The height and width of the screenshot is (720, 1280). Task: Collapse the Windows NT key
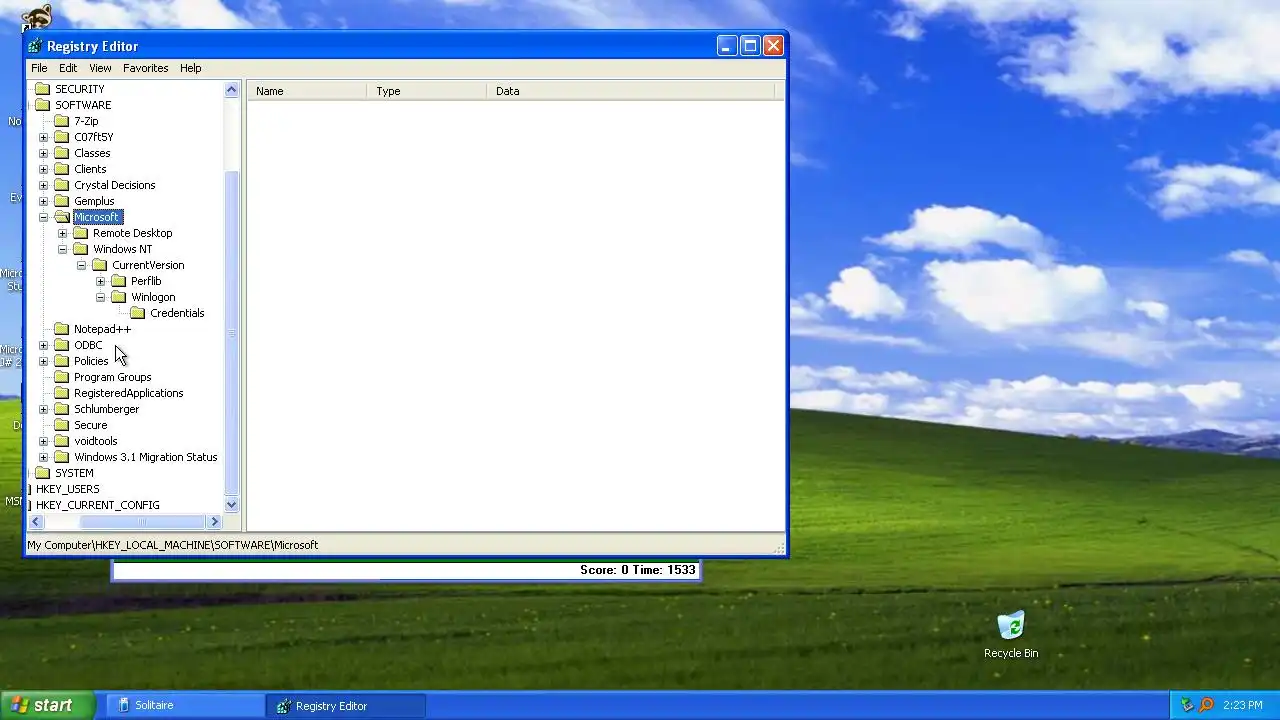point(62,249)
